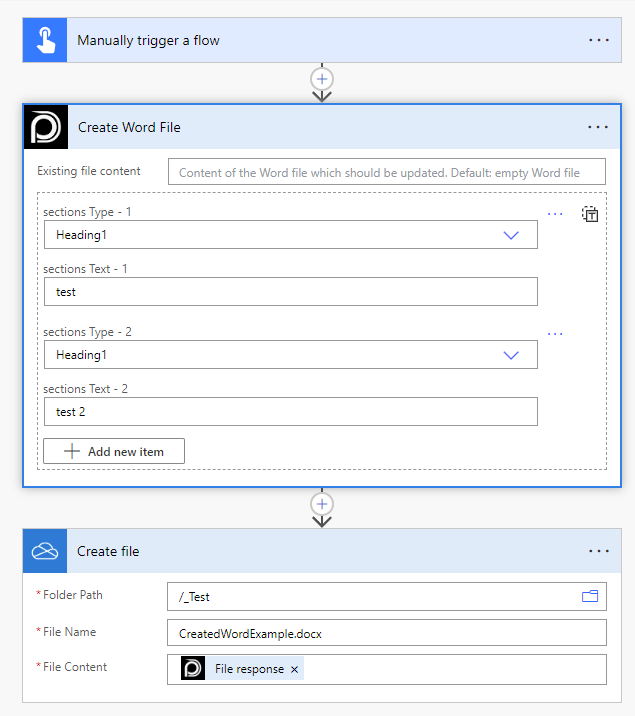Insert a step after the manual trigger
The image size is (635, 716).
322,78
